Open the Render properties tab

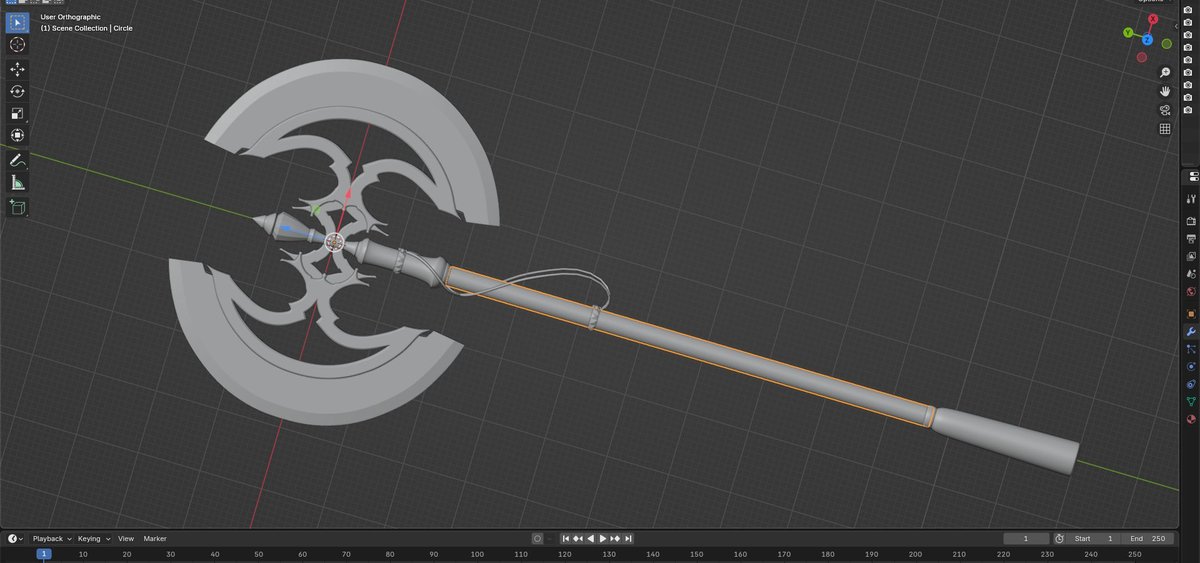tap(1191, 221)
